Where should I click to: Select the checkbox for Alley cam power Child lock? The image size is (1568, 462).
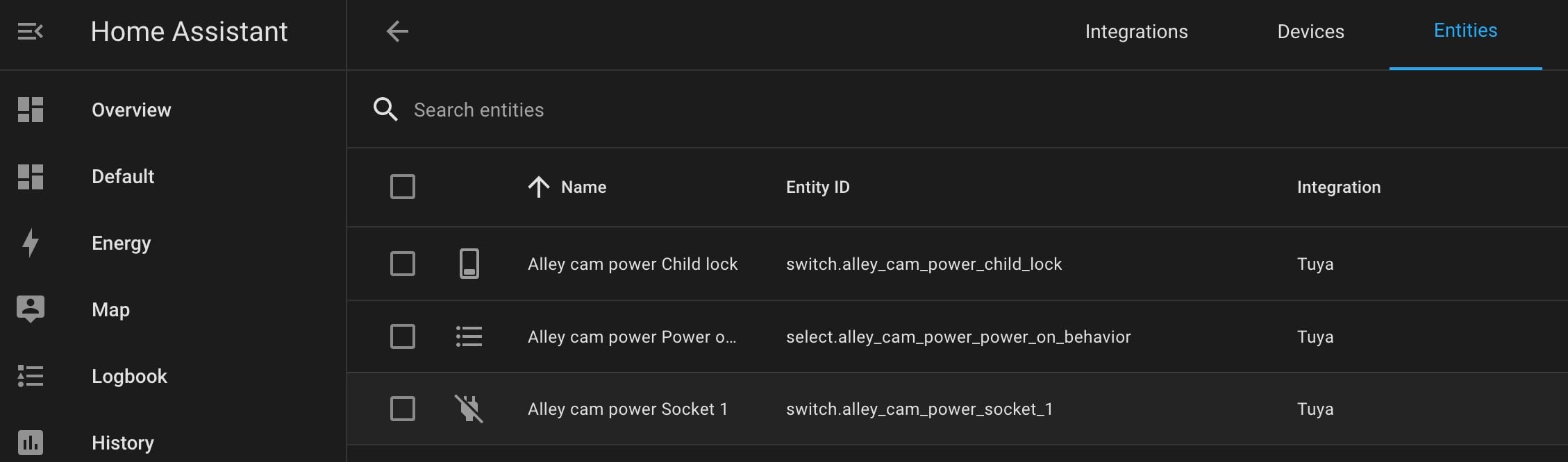click(403, 264)
